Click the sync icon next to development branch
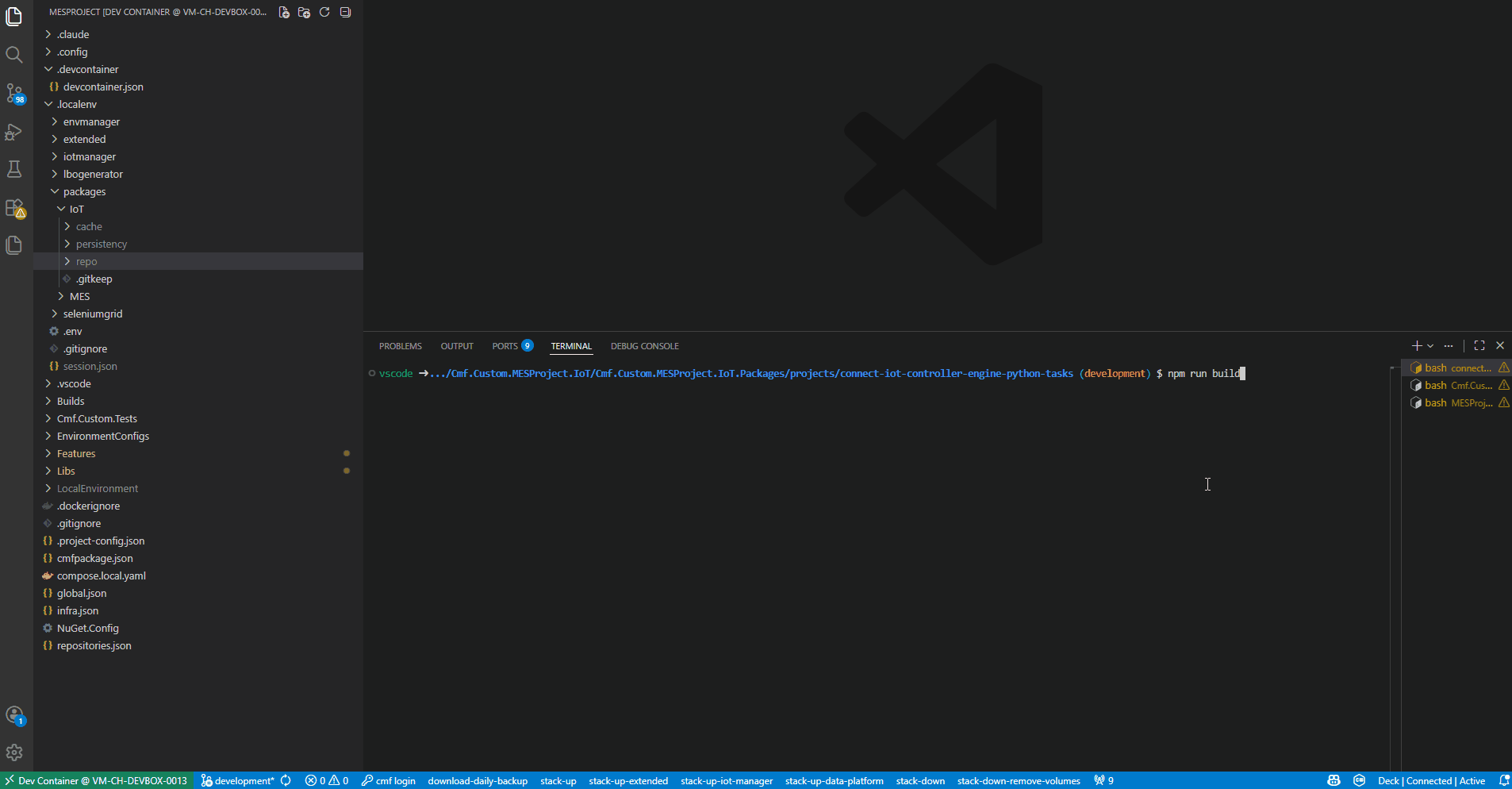This screenshot has height=789, width=1512. 286,780
